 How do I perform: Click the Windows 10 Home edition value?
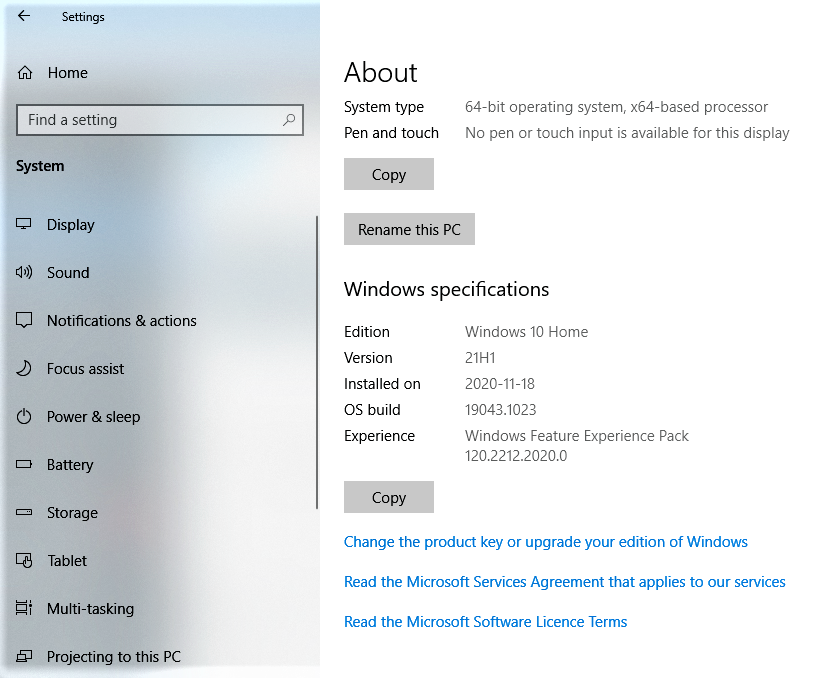(x=526, y=331)
